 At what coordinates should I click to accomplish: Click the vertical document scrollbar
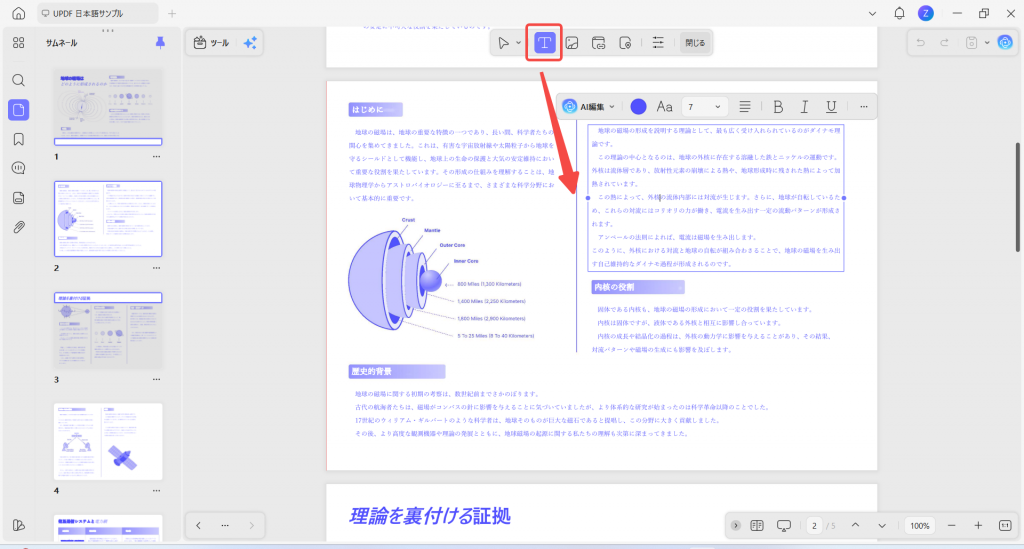click(1017, 196)
